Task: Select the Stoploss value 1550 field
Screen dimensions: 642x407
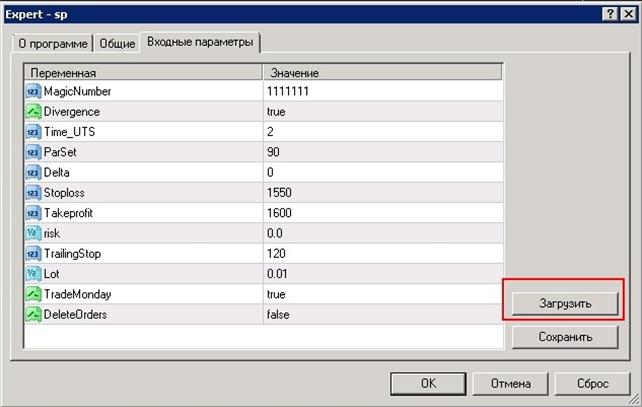Action: point(382,193)
